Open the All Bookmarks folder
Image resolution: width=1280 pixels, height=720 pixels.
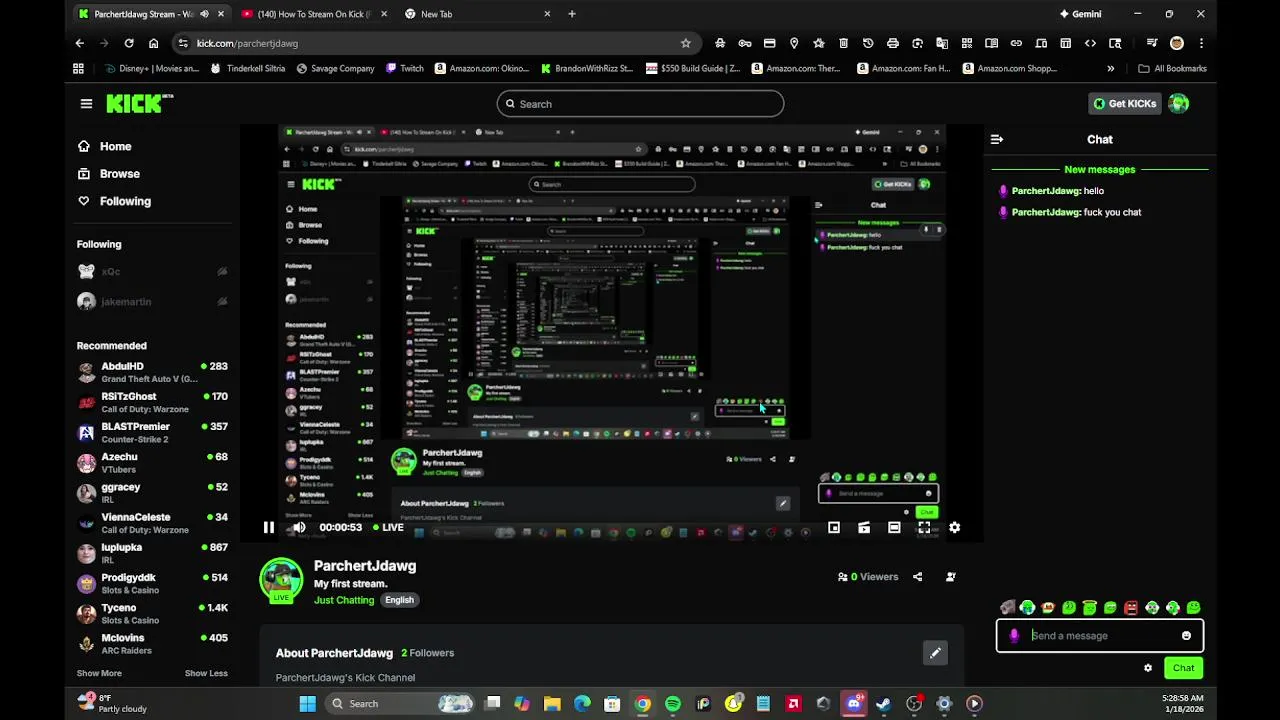(1173, 69)
